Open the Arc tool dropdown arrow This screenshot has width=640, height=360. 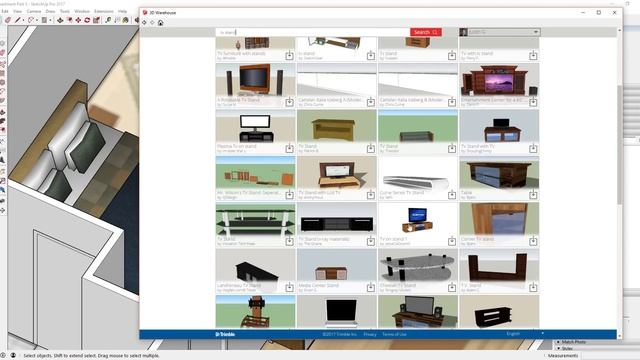pos(37,20)
